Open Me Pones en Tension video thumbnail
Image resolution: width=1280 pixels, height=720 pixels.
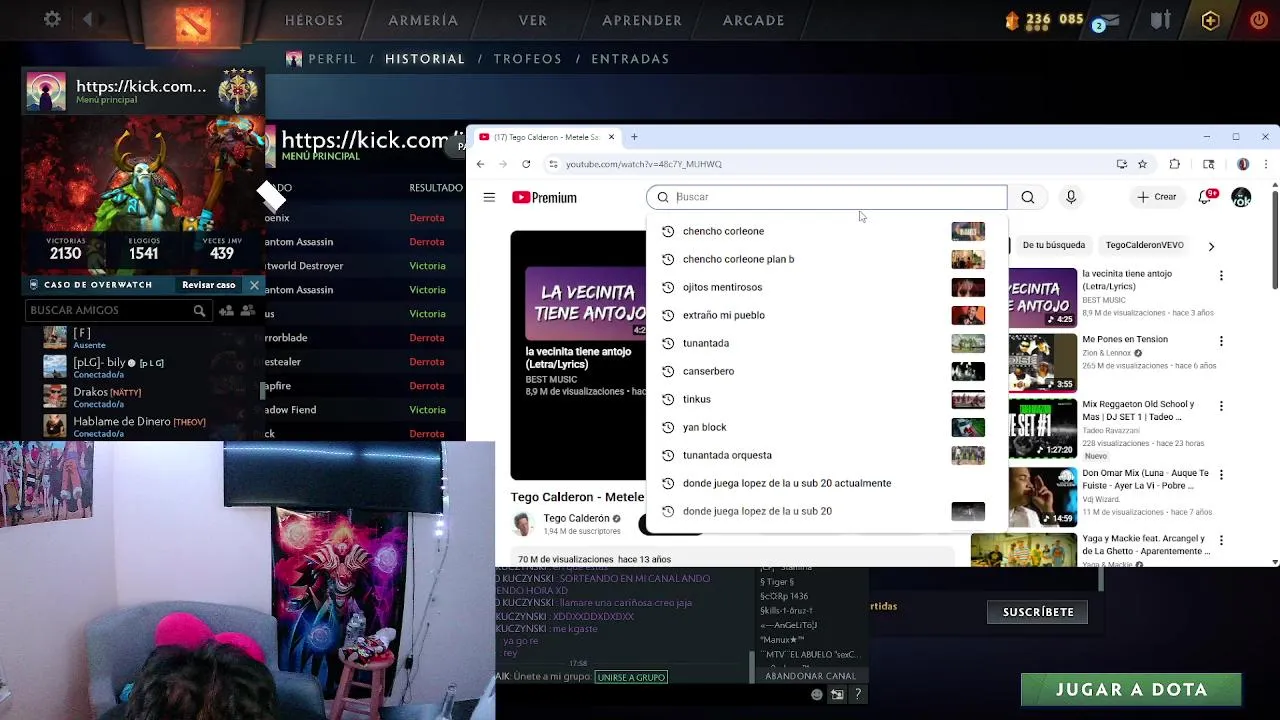(x=1042, y=363)
